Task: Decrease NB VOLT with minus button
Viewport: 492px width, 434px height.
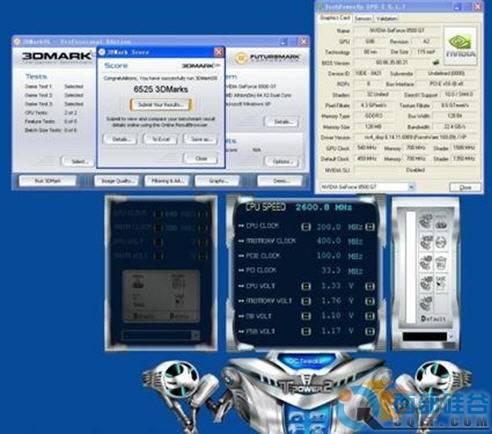Action: pyautogui.click(x=306, y=316)
